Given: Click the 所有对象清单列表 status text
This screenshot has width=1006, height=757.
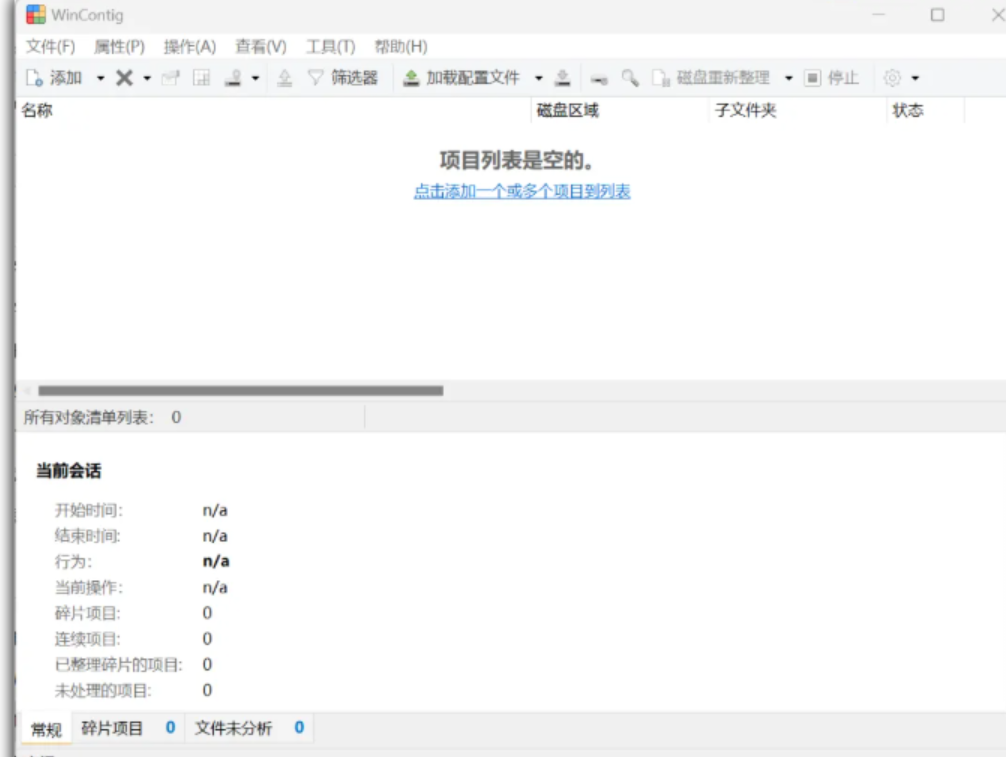Looking at the screenshot, I should (x=89, y=418).
